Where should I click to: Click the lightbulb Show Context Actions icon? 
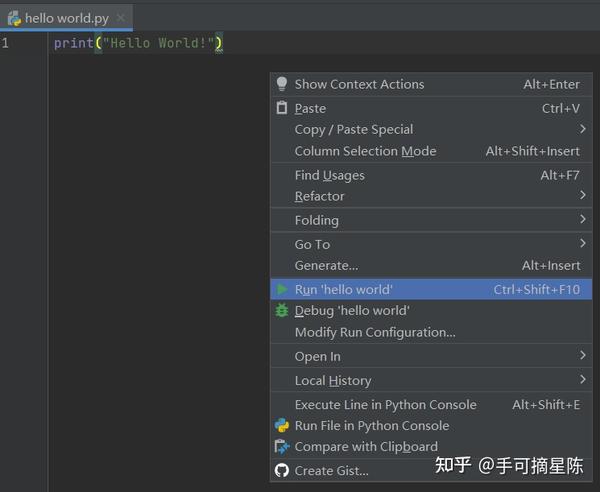click(282, 84)
